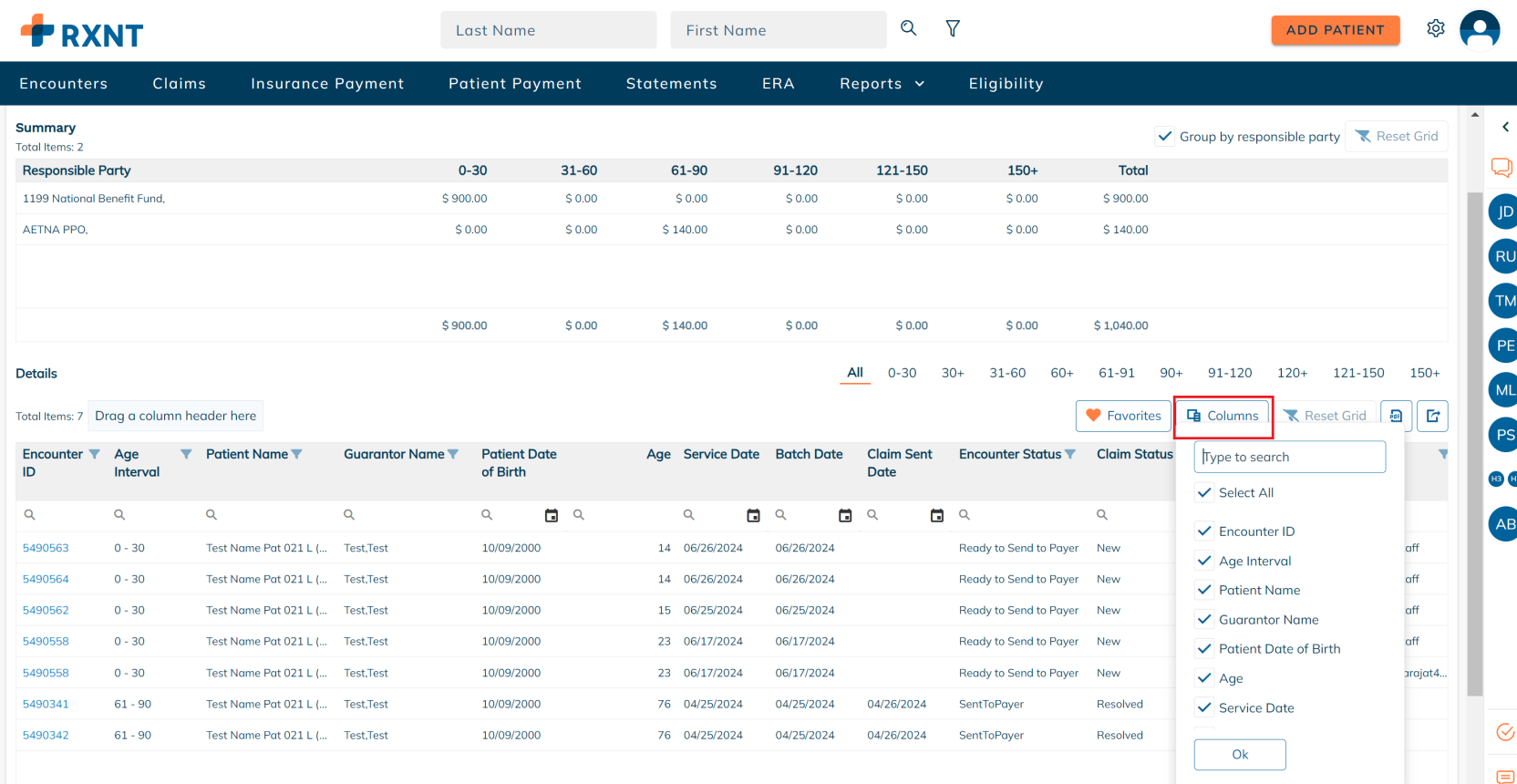1517x784 pixels.
Task: Uncheck Group by responsible party
Action: pyautogui.click(x=1165, y=137)
